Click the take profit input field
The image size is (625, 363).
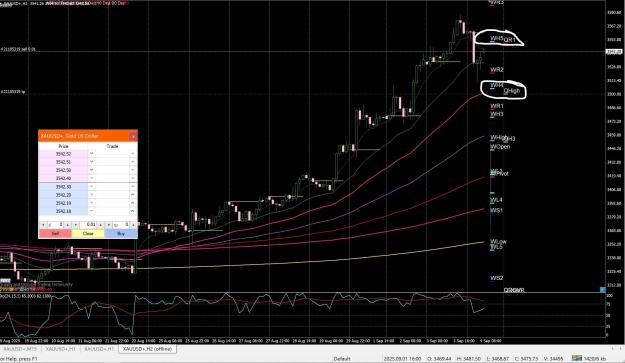tap(121, 225)
